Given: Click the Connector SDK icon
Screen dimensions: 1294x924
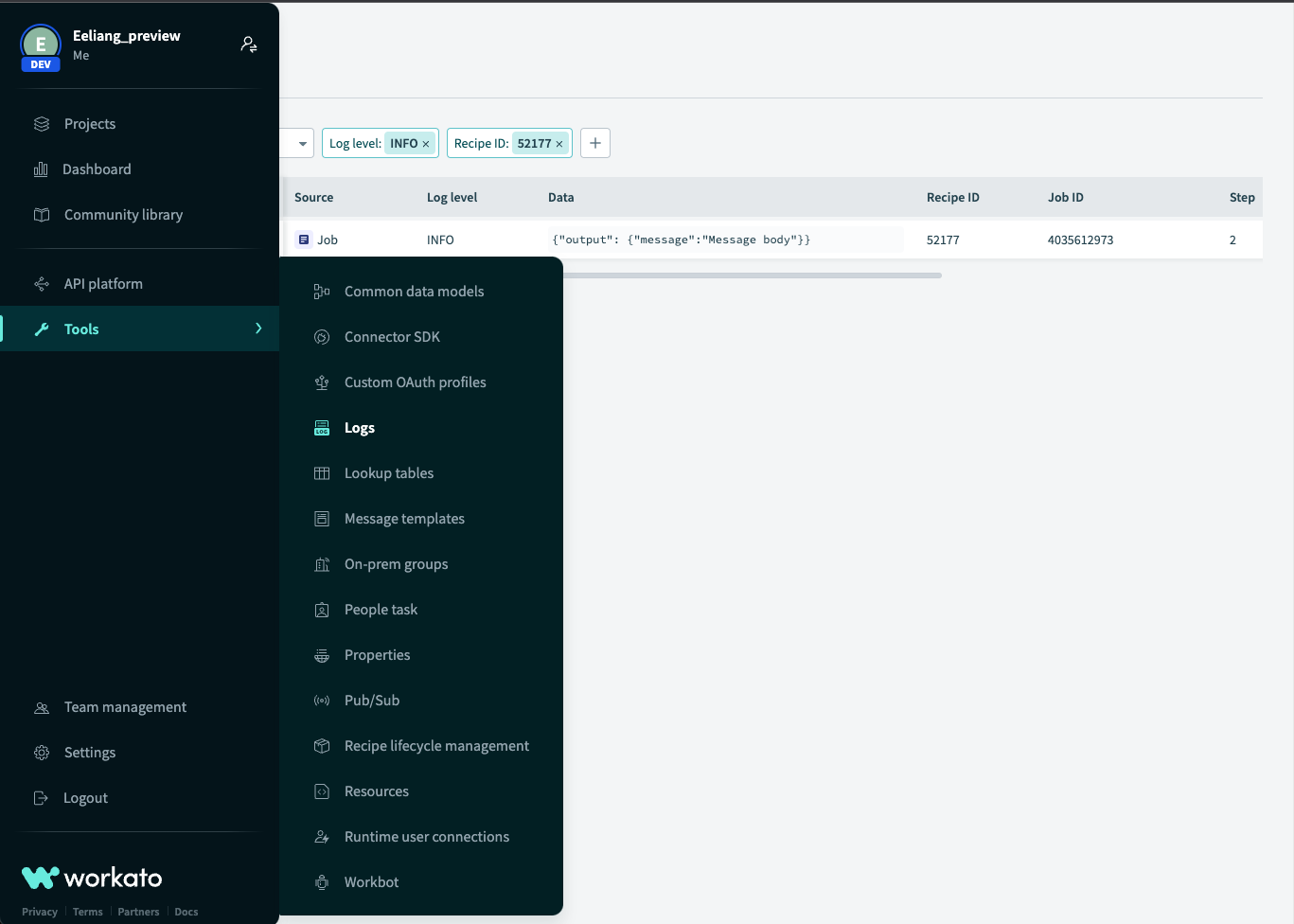Looking at the screenshot, I should [x=322, y=337].
